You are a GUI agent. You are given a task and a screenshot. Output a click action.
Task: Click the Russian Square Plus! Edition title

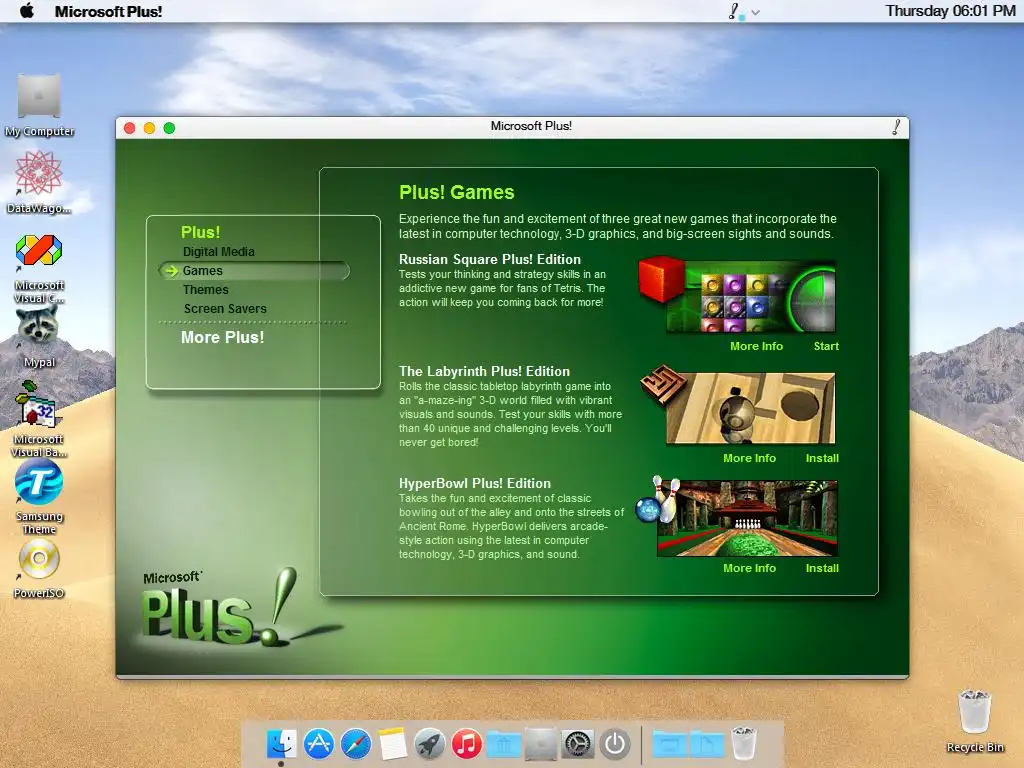[490, 259]
